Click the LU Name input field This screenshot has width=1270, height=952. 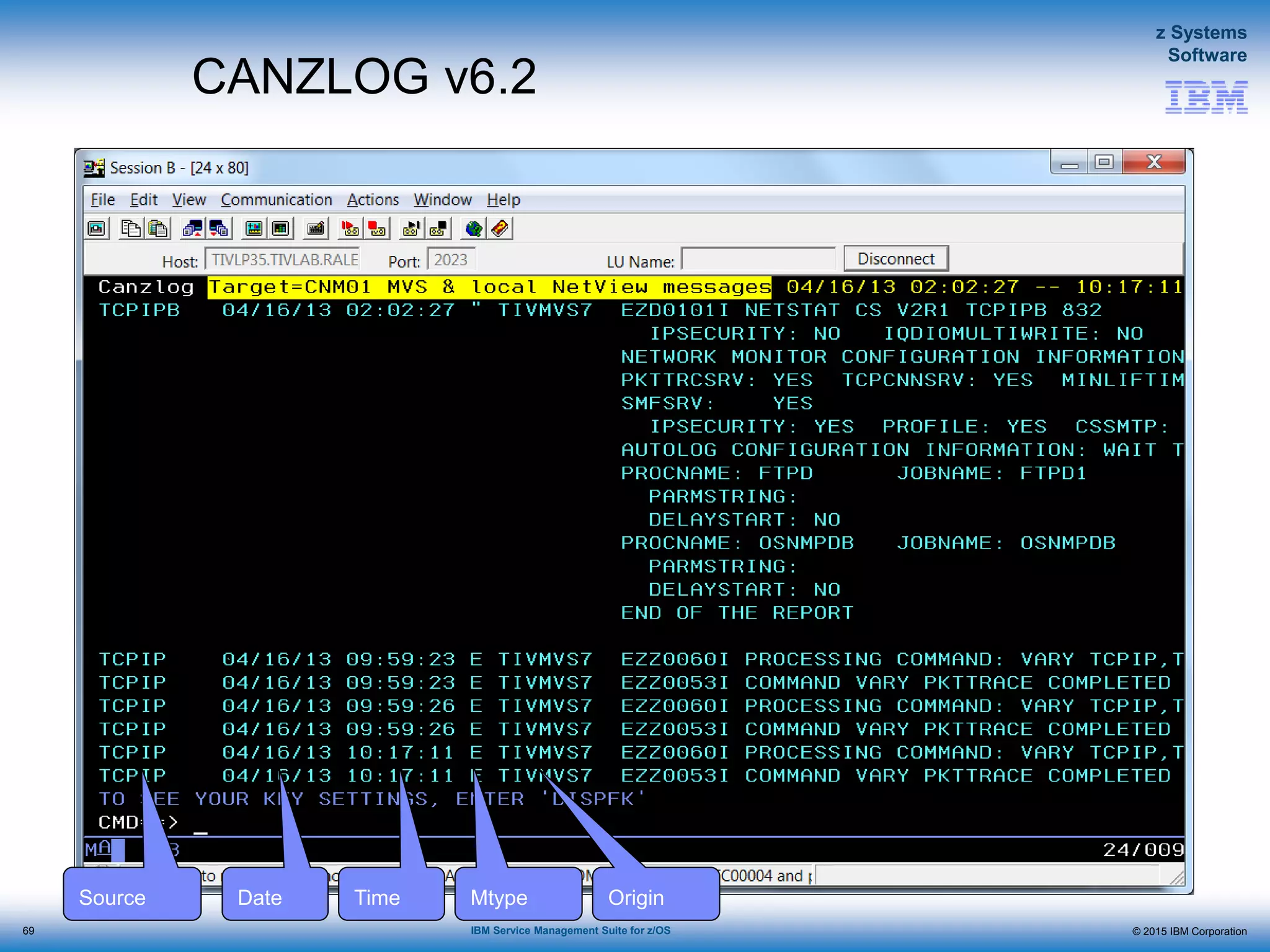click(x=758, y=260)
